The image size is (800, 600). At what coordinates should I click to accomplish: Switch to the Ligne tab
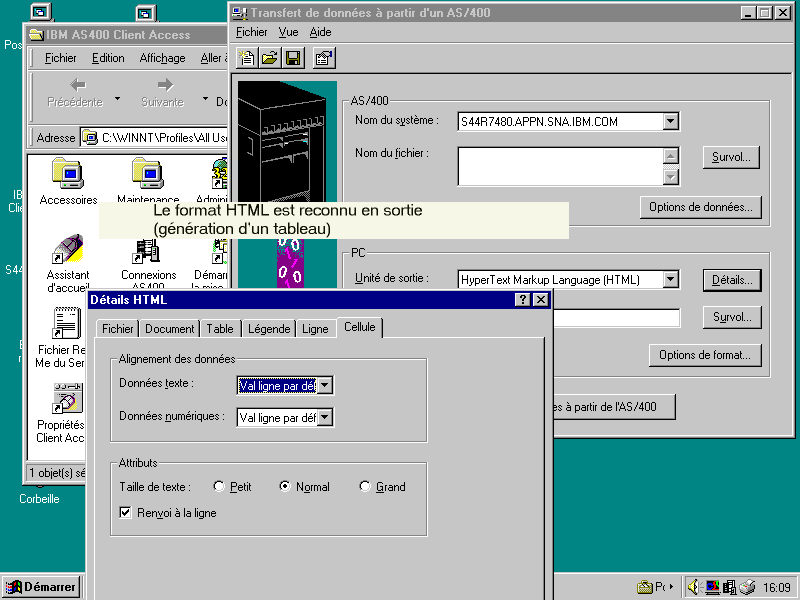[x=315, y=329]
